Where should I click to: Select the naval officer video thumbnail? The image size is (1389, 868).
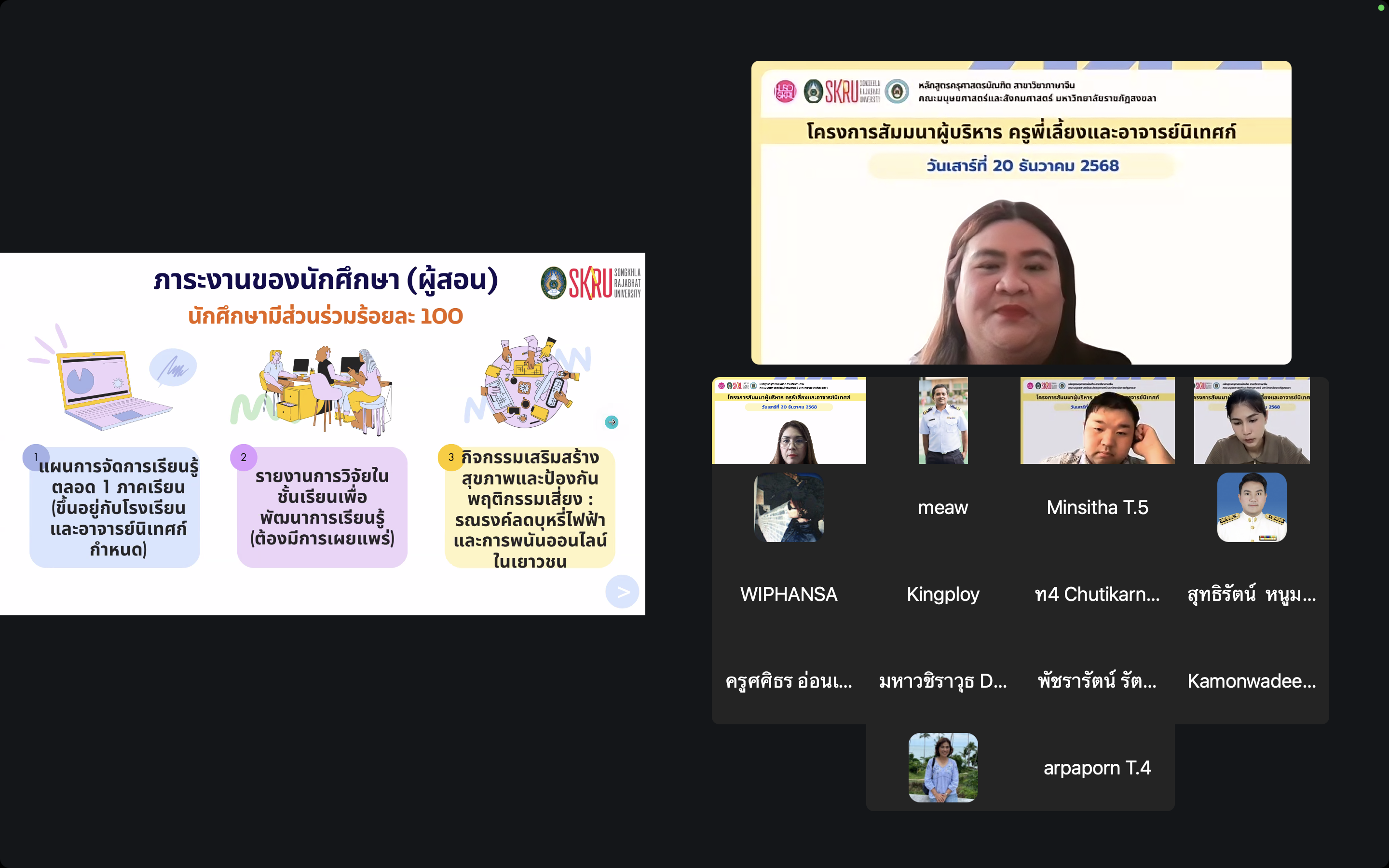pos(942,420)
